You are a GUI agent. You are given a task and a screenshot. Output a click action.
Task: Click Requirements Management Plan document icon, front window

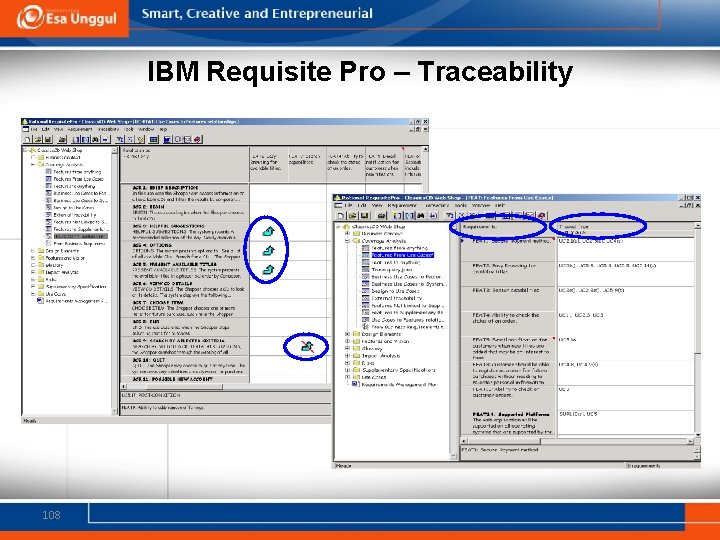[x=355, y=384]
